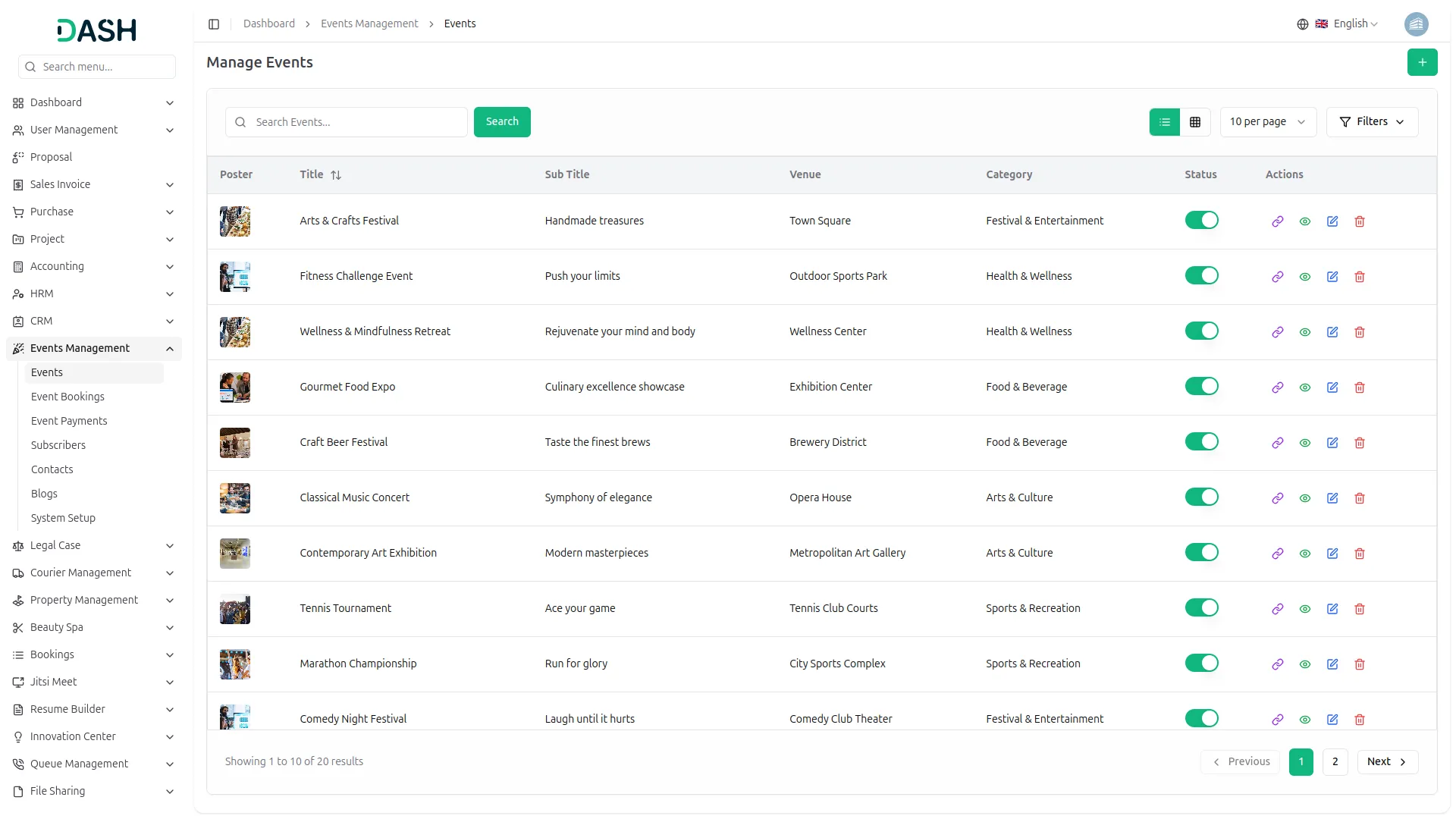The height and width of the screenshot is (819, 1456).
Task: Edit the Gourmet Food Expo event
Action: (x=1332, y=388)
